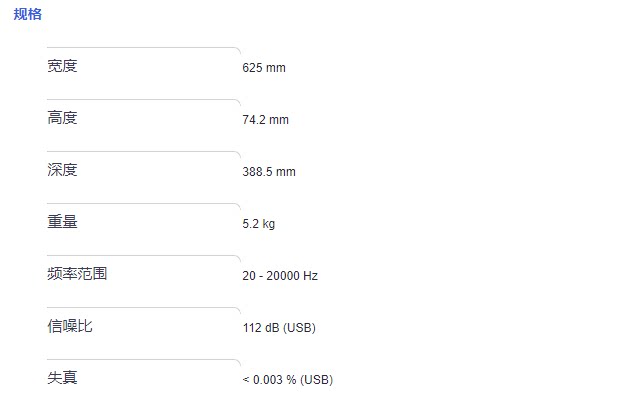
Task: Click the 388.5 mm depth value
Action: click(x=269, y=172)
